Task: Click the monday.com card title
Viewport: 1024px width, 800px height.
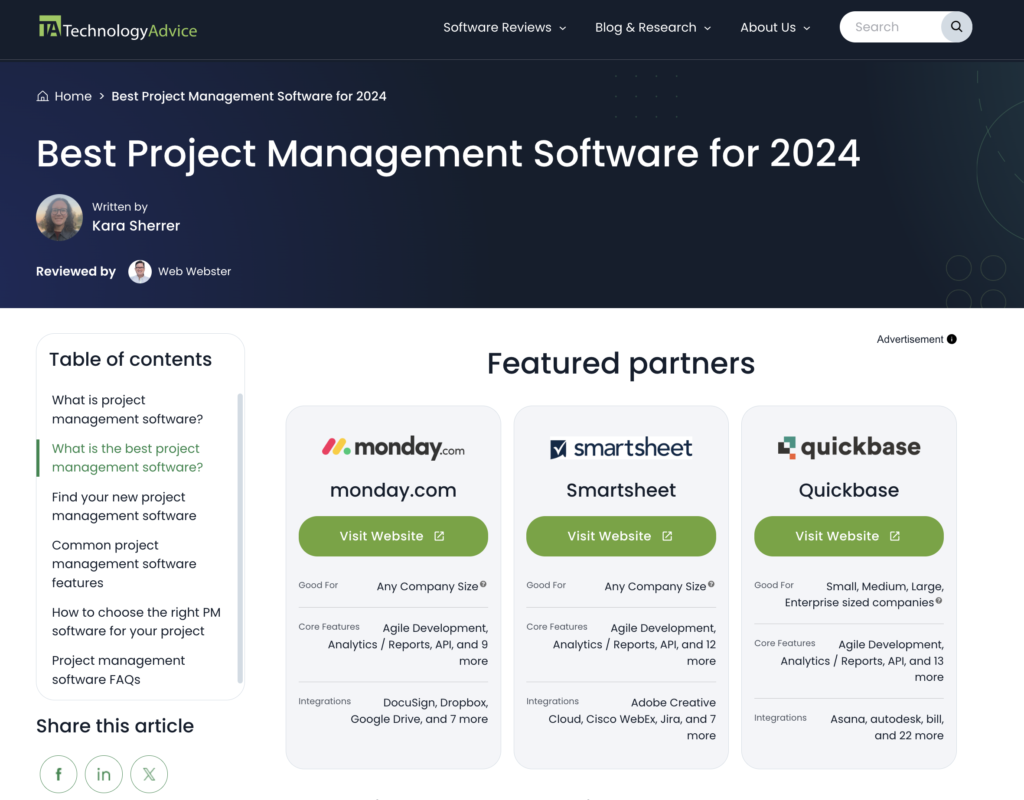Action: click(393, 490)
